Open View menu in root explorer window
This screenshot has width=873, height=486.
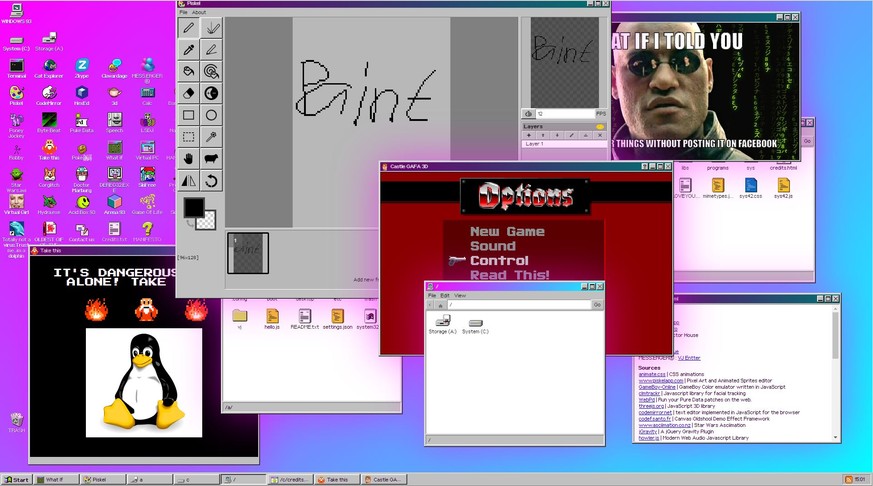(x=460, y=296)
